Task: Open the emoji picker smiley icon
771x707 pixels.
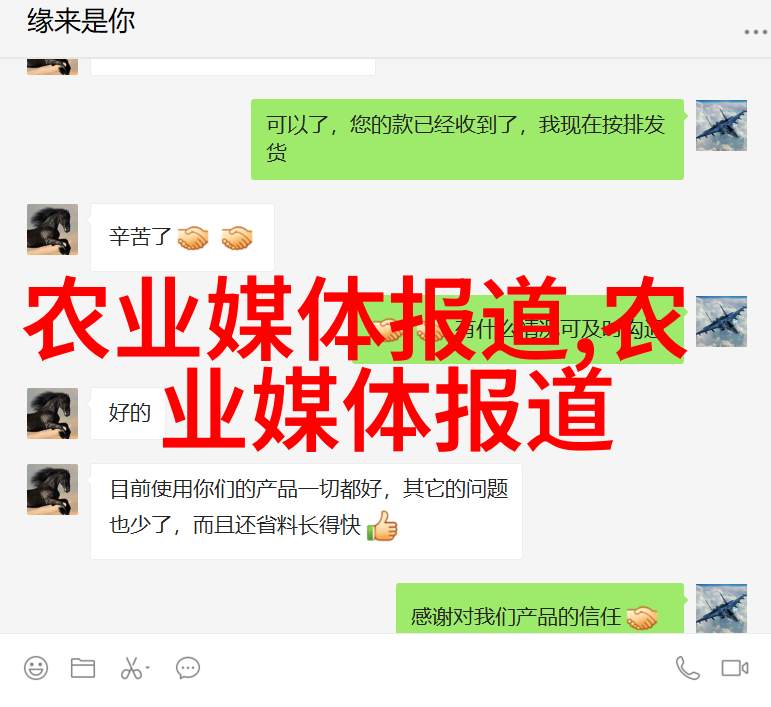Action: pyautogui.click(x=36, y=668)
